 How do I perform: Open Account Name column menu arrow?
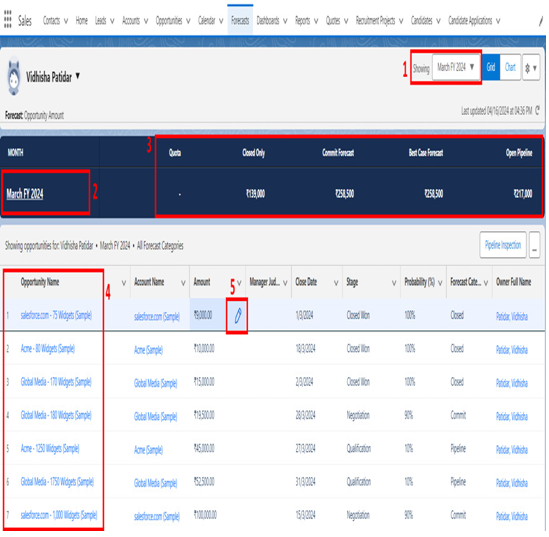click(x=183, y=283)
